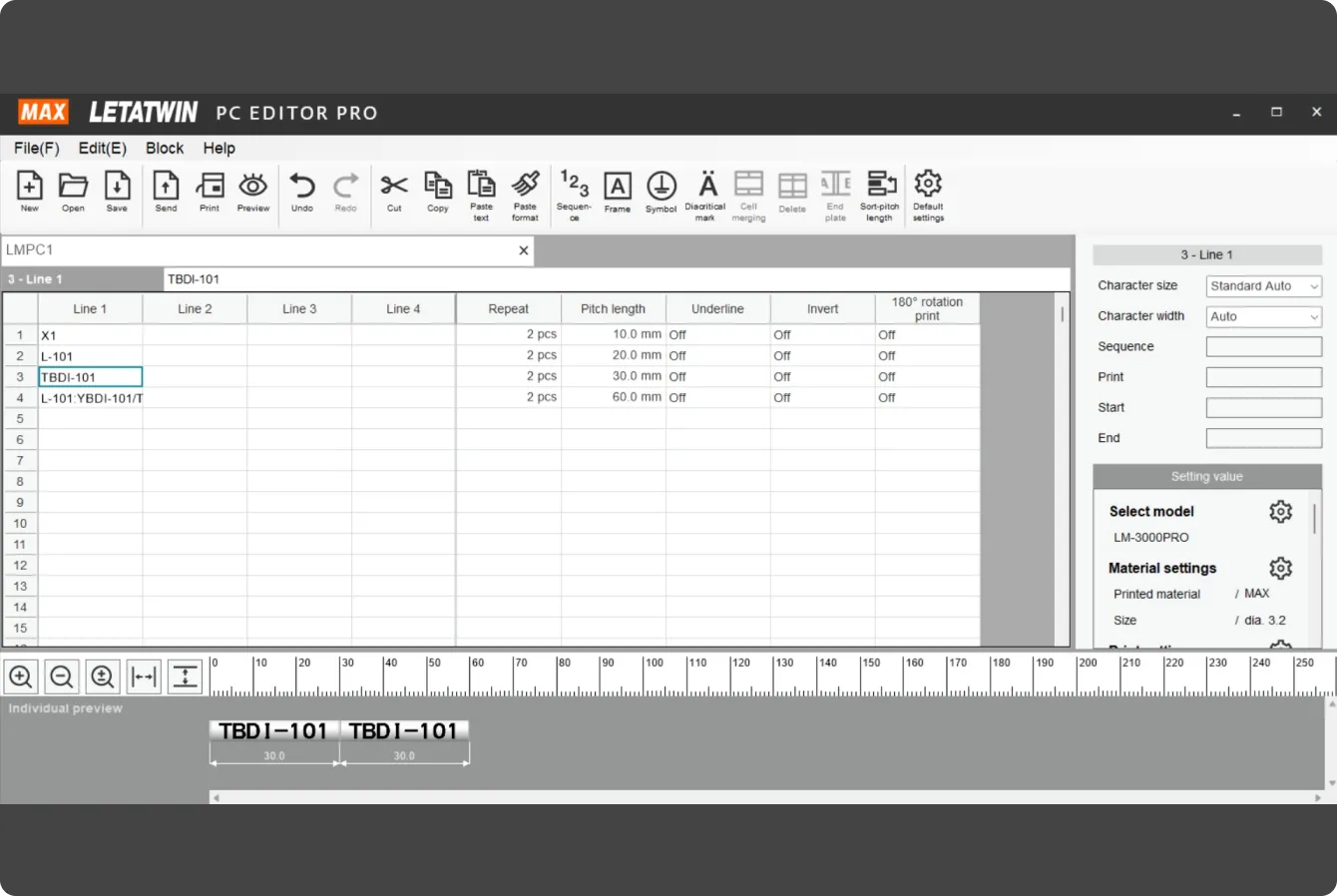Open Material settings gear
The image size is (1337, 896).
pos(1281,568)
